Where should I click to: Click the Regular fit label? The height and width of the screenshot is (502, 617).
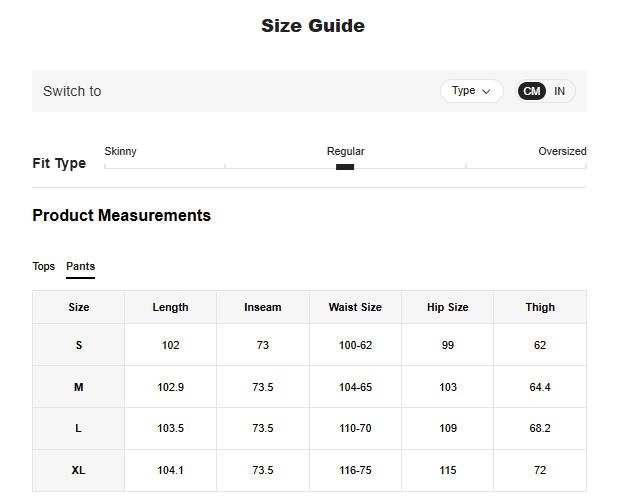coord(345,151)
